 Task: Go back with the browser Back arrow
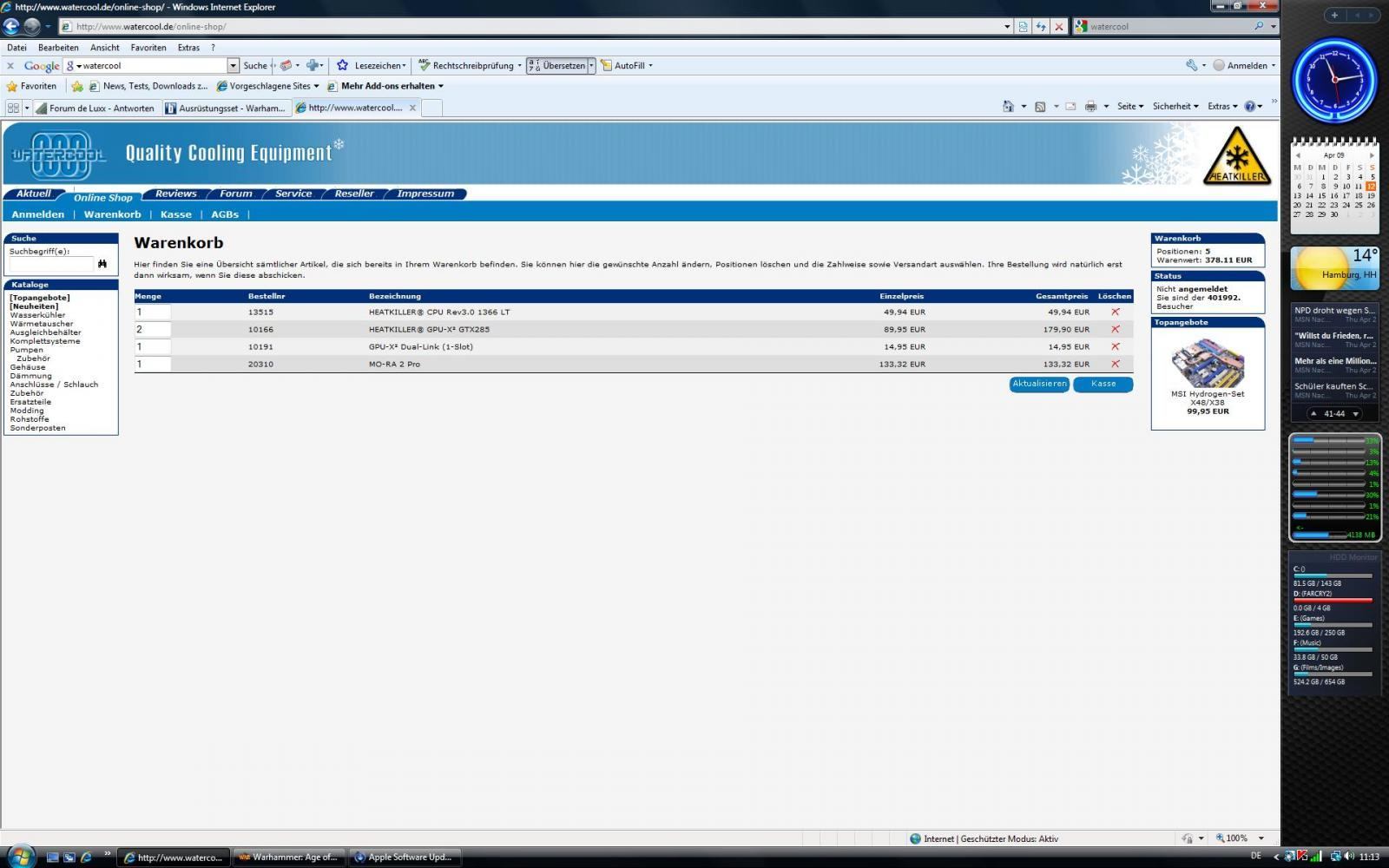tap(11, 26)
